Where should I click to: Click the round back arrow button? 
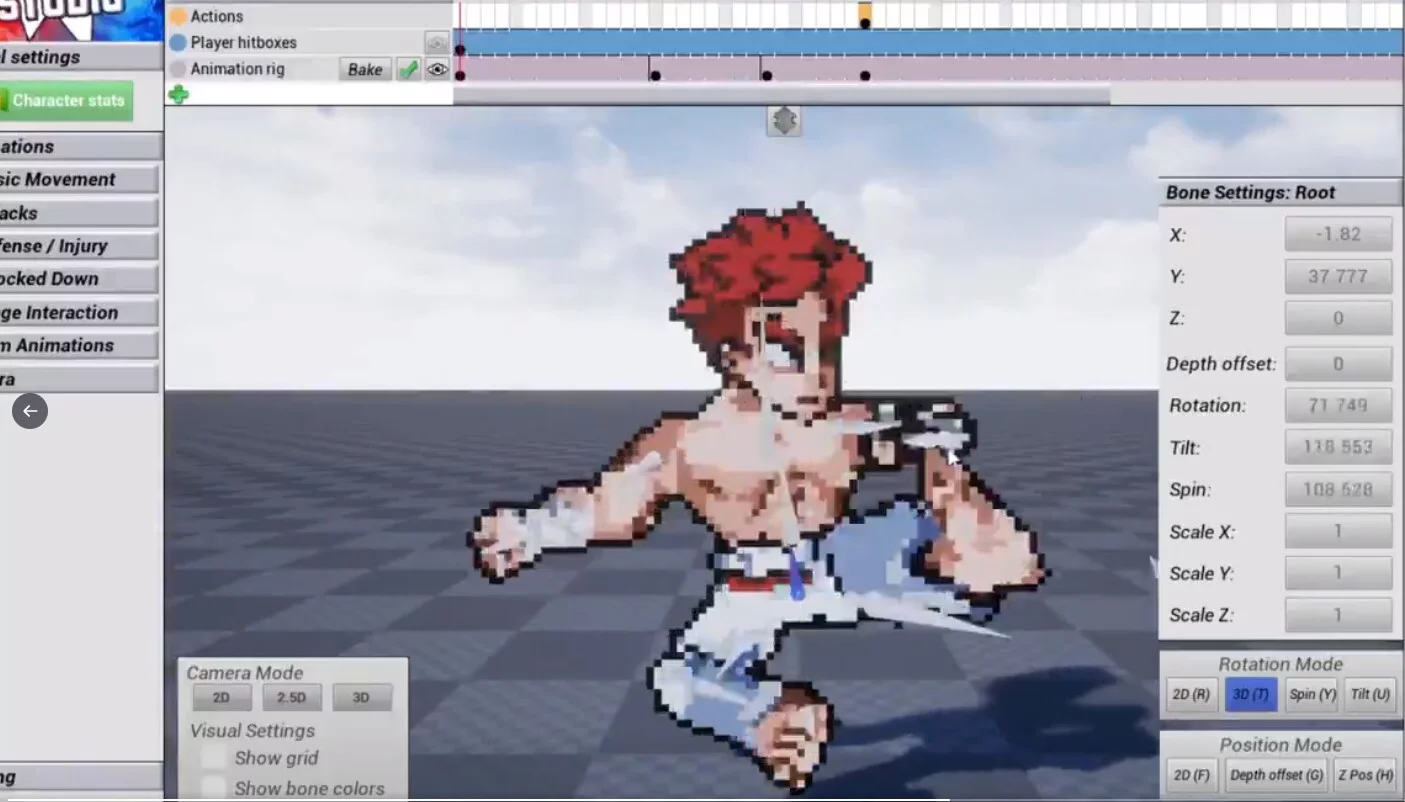click(x=30, y=411)
